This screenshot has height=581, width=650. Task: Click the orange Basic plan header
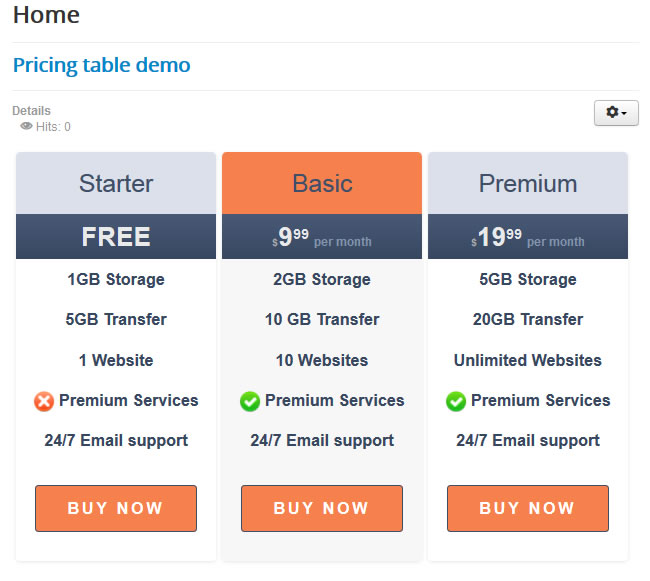coord(322,183)
